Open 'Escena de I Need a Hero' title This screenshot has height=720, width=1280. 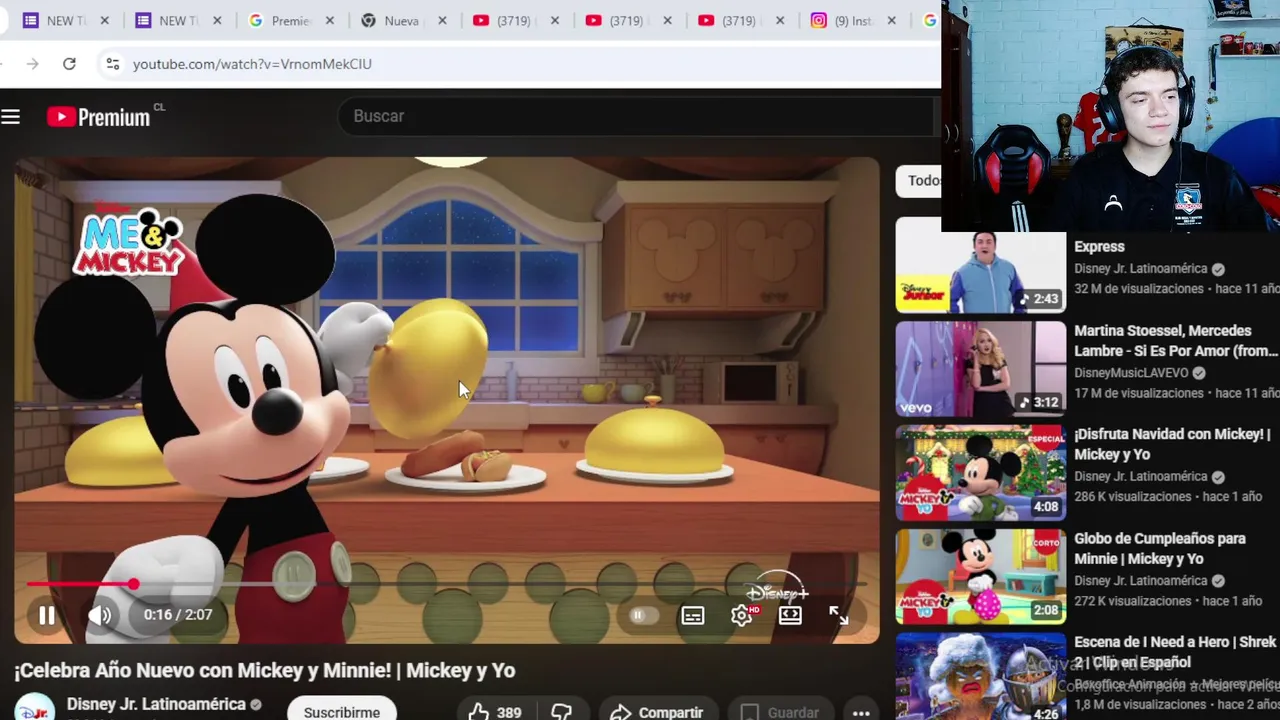coord(1175,652)
